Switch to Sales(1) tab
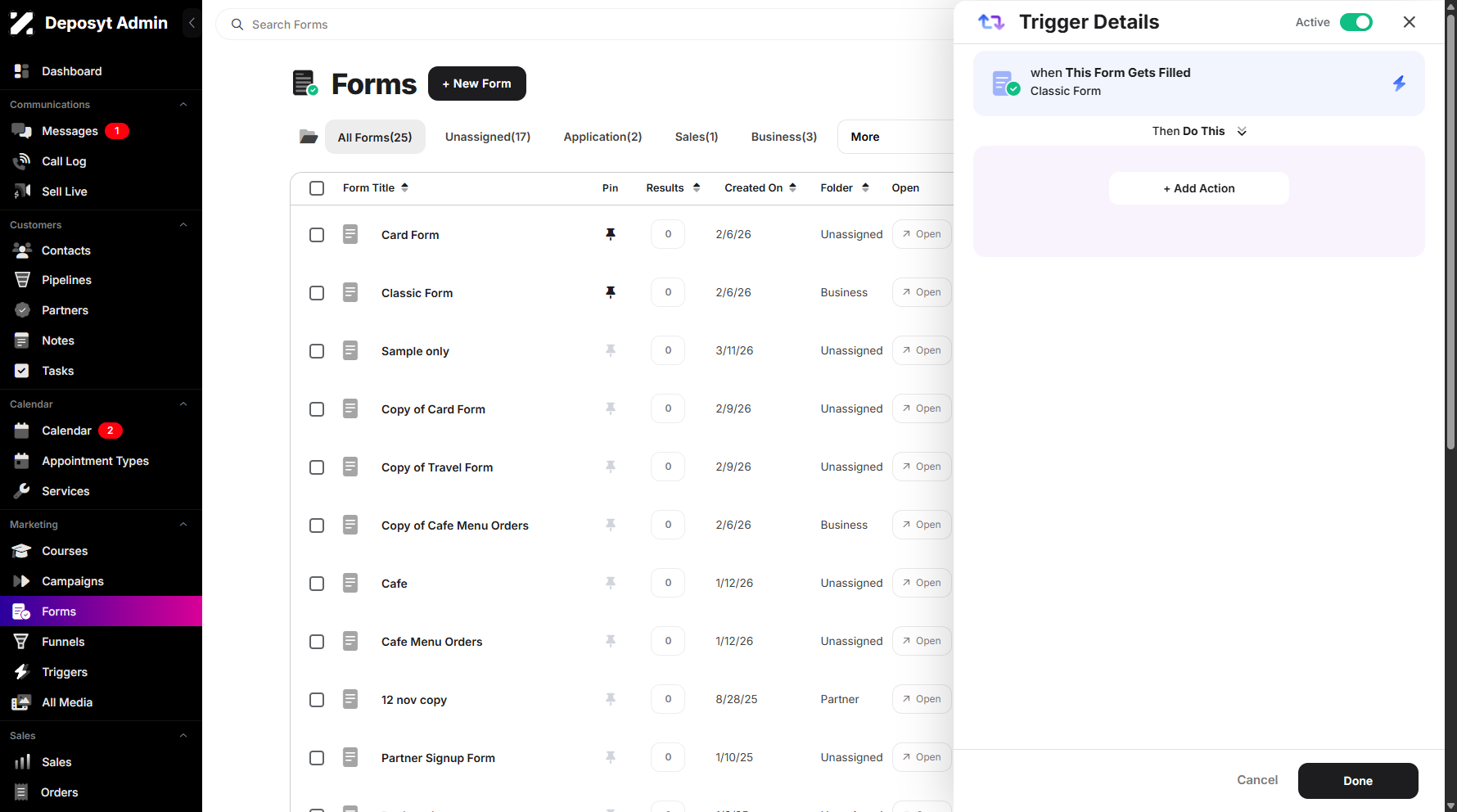Screen dimensions: 1457x812 [x=697, y=137]
